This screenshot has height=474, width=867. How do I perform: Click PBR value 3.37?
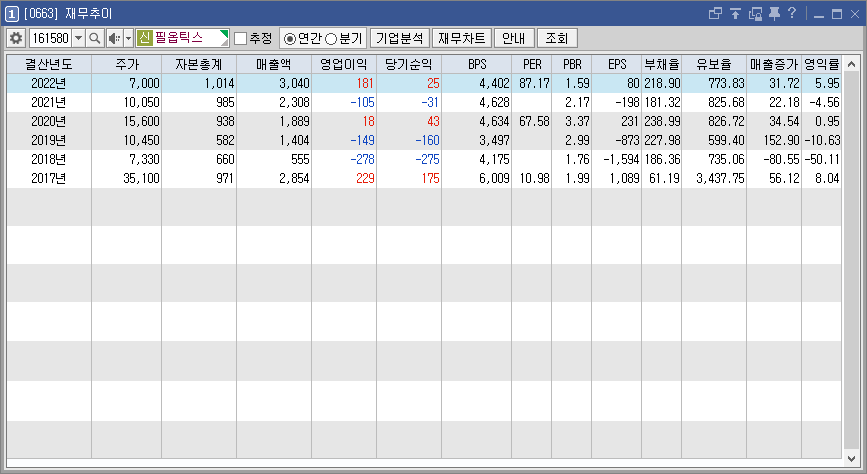click(x=572, y=121)
